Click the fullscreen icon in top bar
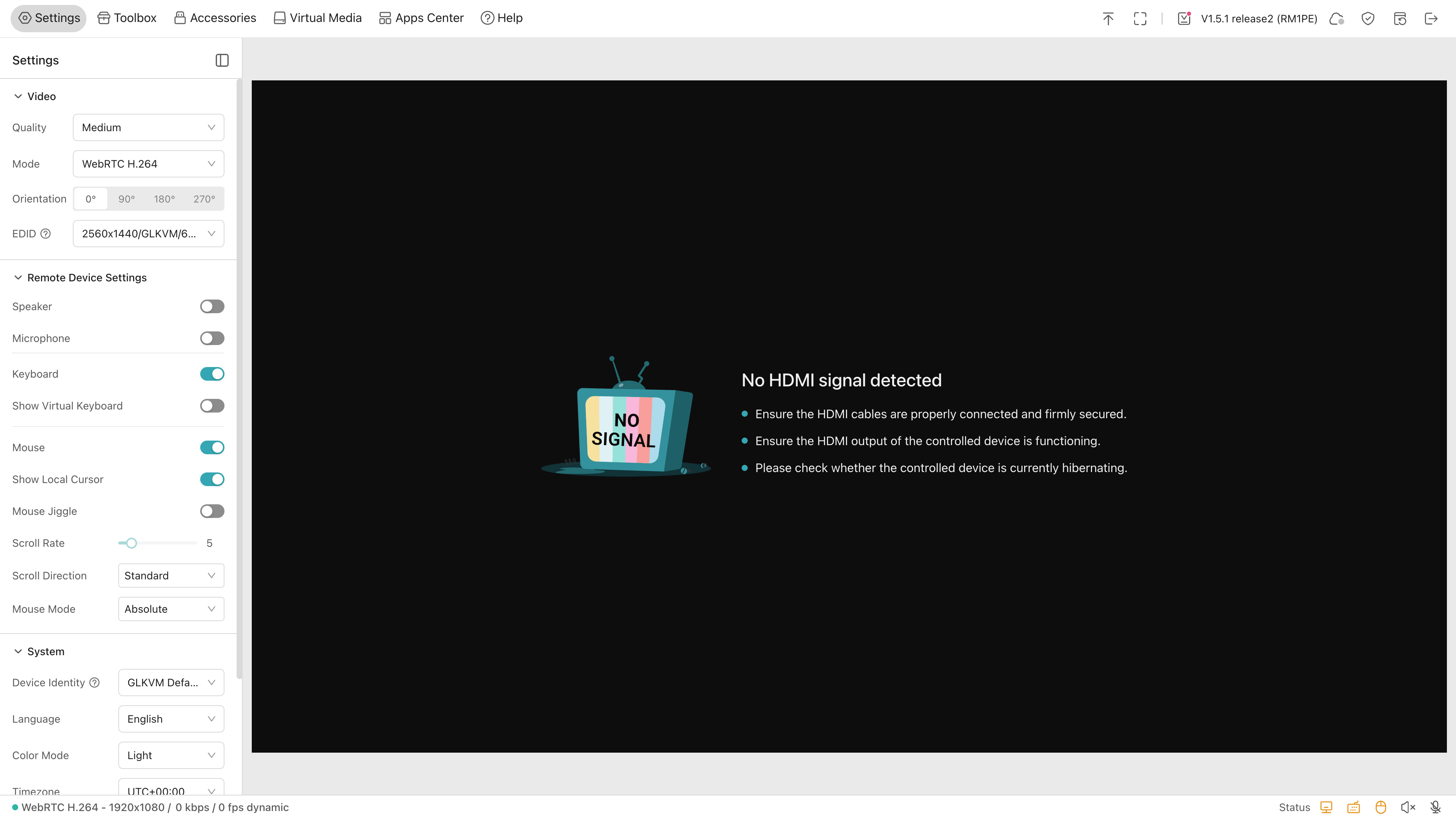Image resolution: width=1456 pixels, height=819 pixels. (x=1139, y=19)
